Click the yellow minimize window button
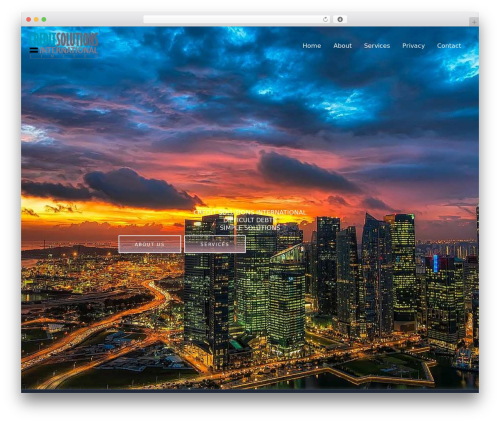500x423 pixels. 36,19
